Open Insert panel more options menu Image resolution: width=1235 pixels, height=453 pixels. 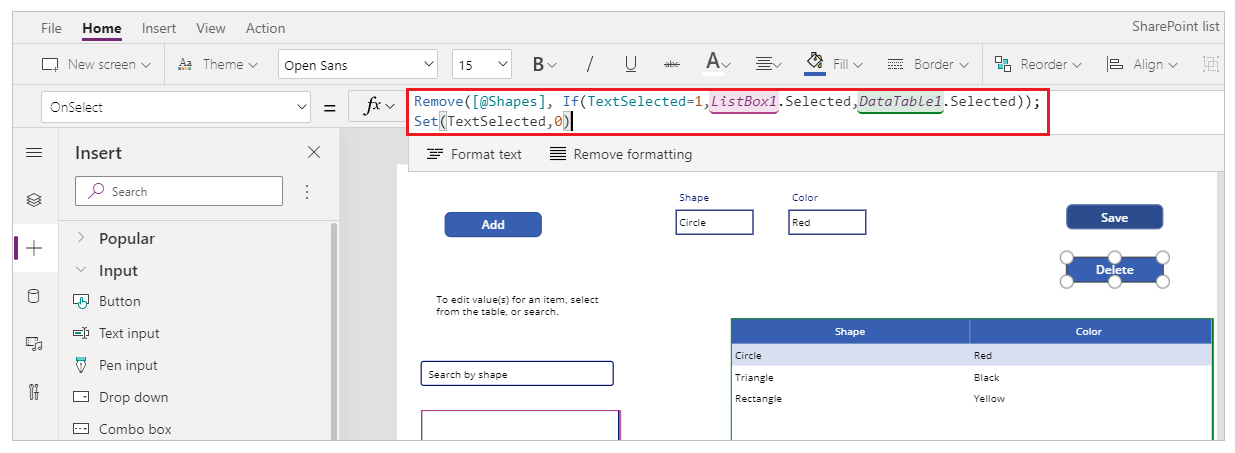coord(307,191)
